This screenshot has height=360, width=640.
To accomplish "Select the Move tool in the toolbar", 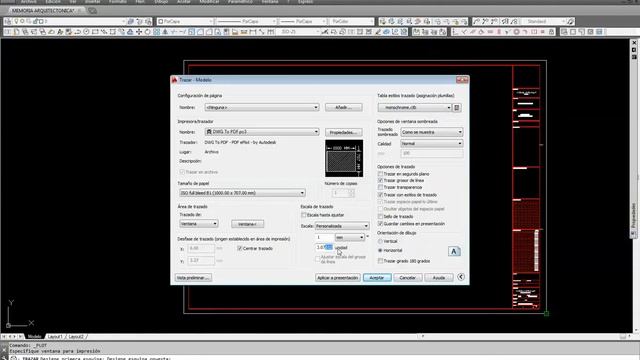I will 139,32.
